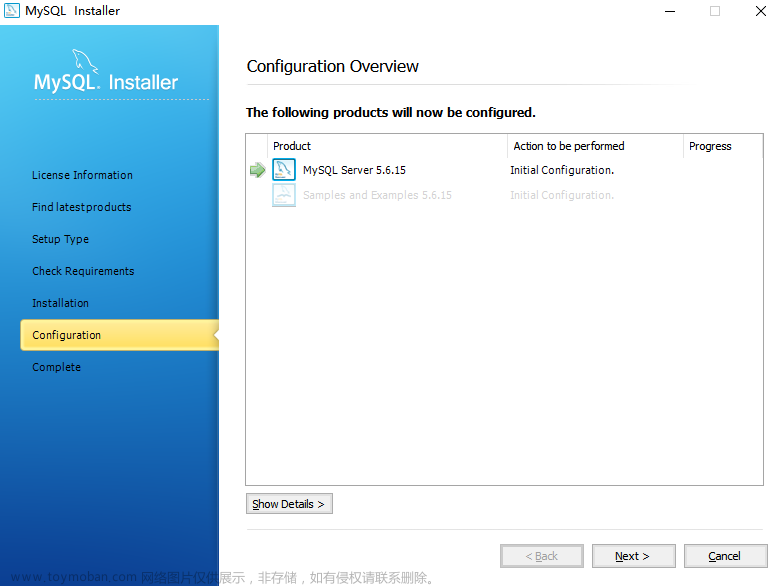Minimize the MySQL Installer window

[x=670, y=11]
